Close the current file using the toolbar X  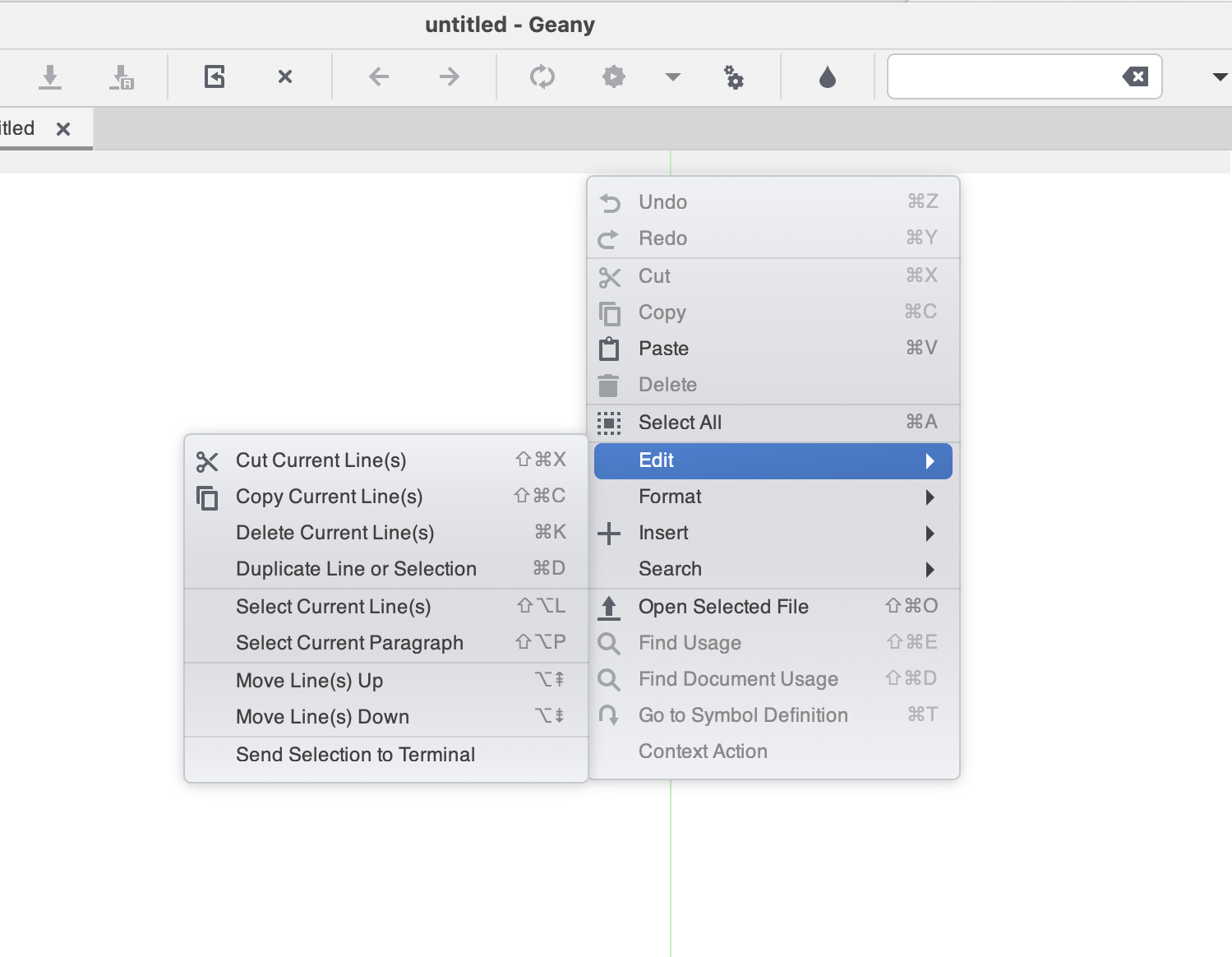[285, 76]
